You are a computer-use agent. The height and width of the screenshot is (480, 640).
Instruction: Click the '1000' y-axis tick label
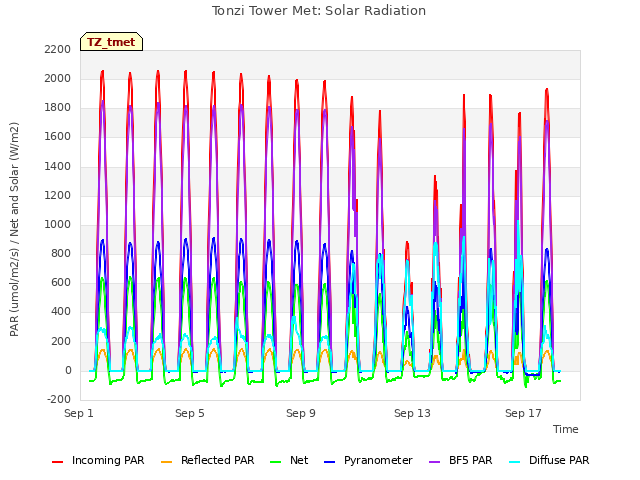click(x=58, y=224)
